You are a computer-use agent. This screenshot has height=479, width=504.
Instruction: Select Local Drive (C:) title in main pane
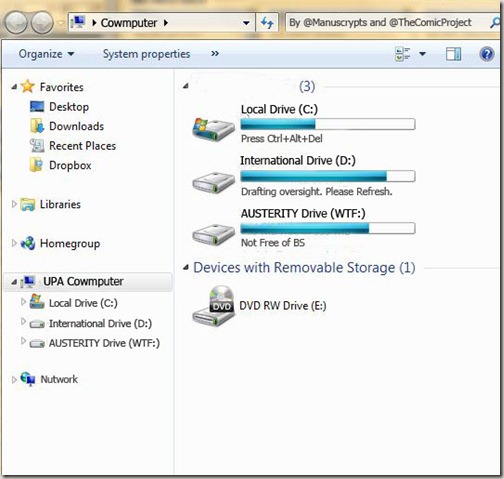(x=279, y=109)
